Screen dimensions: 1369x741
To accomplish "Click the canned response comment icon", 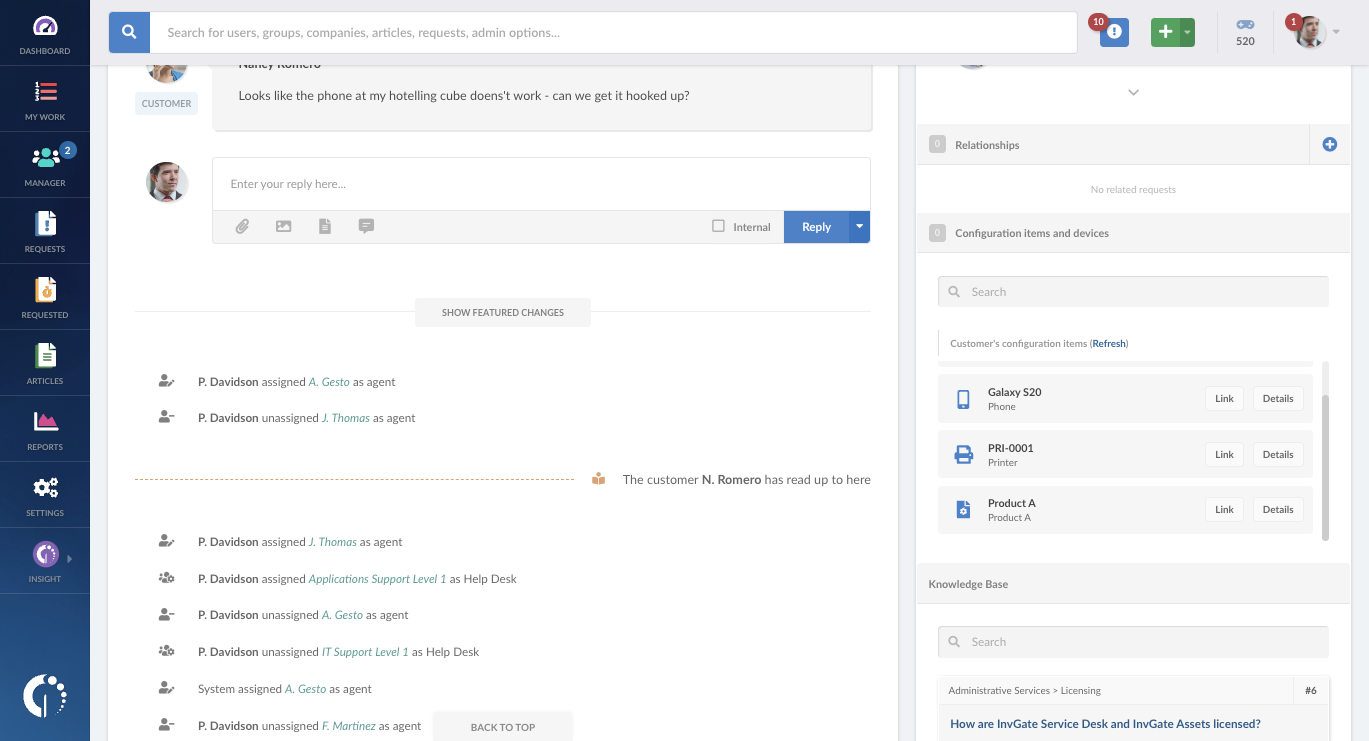I will pos(366,227).
